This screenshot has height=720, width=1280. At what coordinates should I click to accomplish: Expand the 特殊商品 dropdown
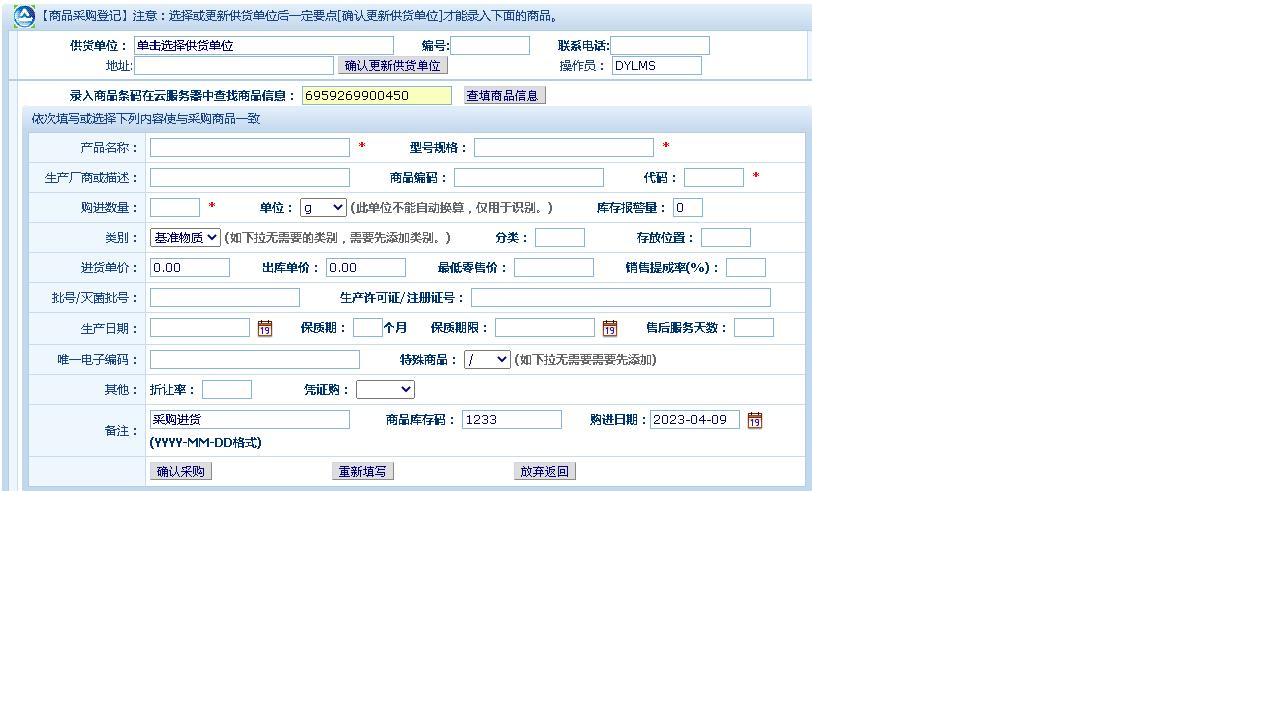[486, 359]
